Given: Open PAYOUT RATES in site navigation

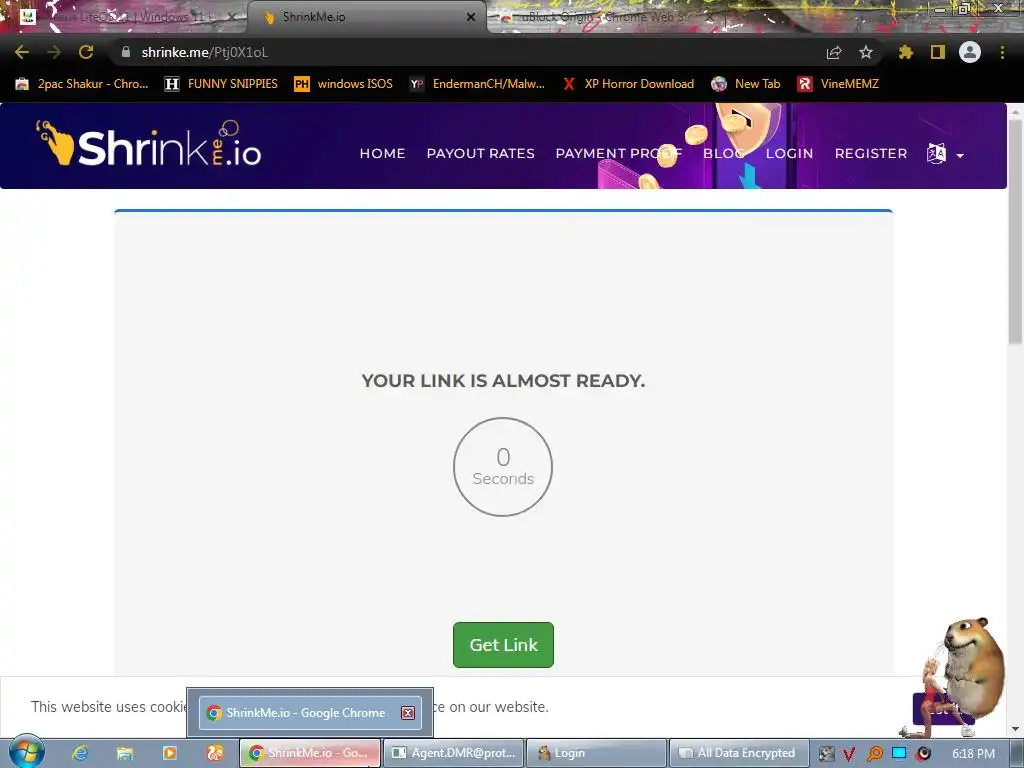Looking at the screenshot, I should [481, 153].
